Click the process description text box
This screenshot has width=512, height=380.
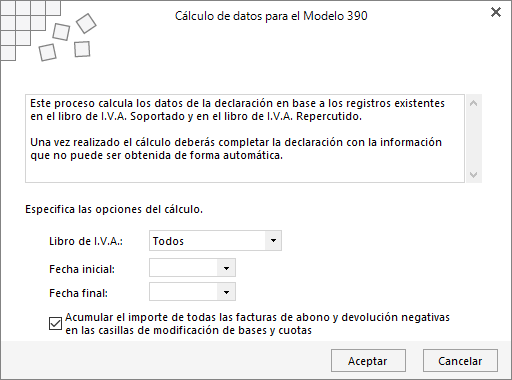click(x=245, y=138)
